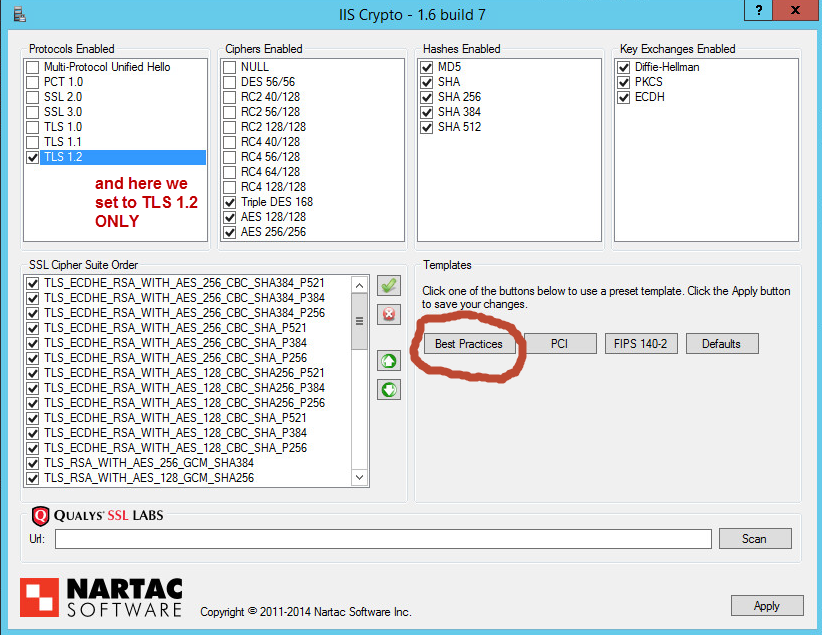Uncheck AES 256/256 cipher

(229, 232)
